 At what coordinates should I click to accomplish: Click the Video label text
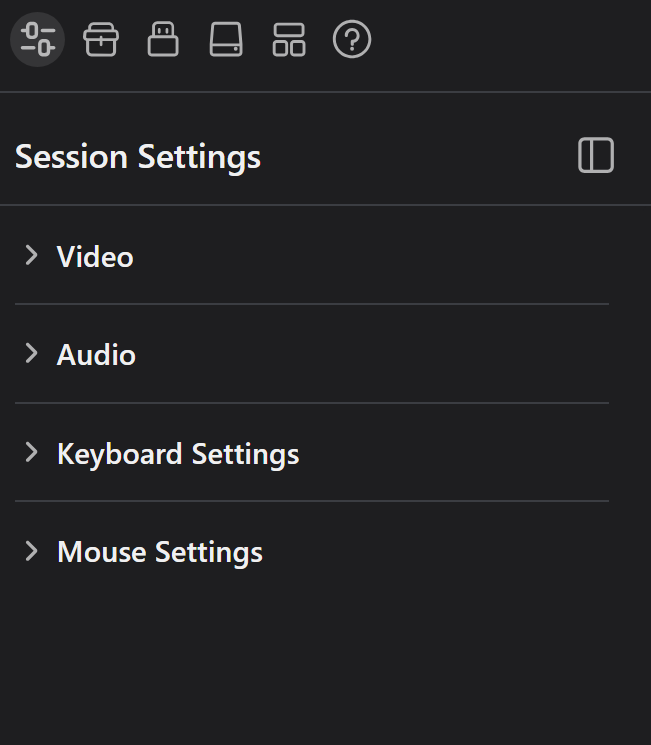[95, 257]
